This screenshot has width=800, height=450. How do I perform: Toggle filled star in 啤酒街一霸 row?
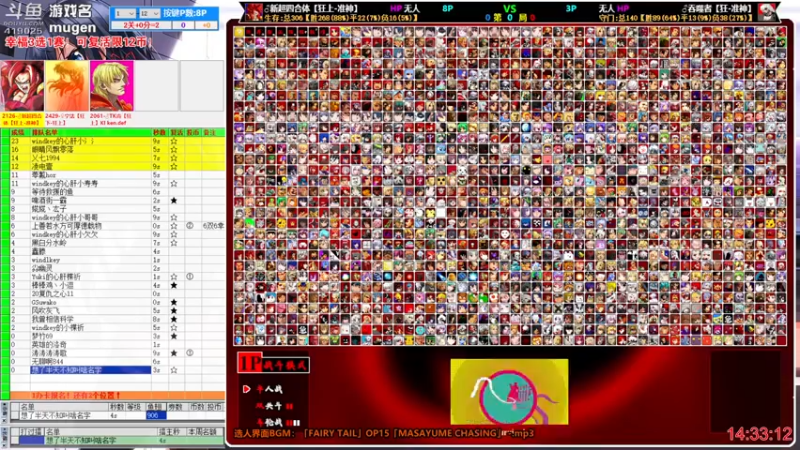174,201
